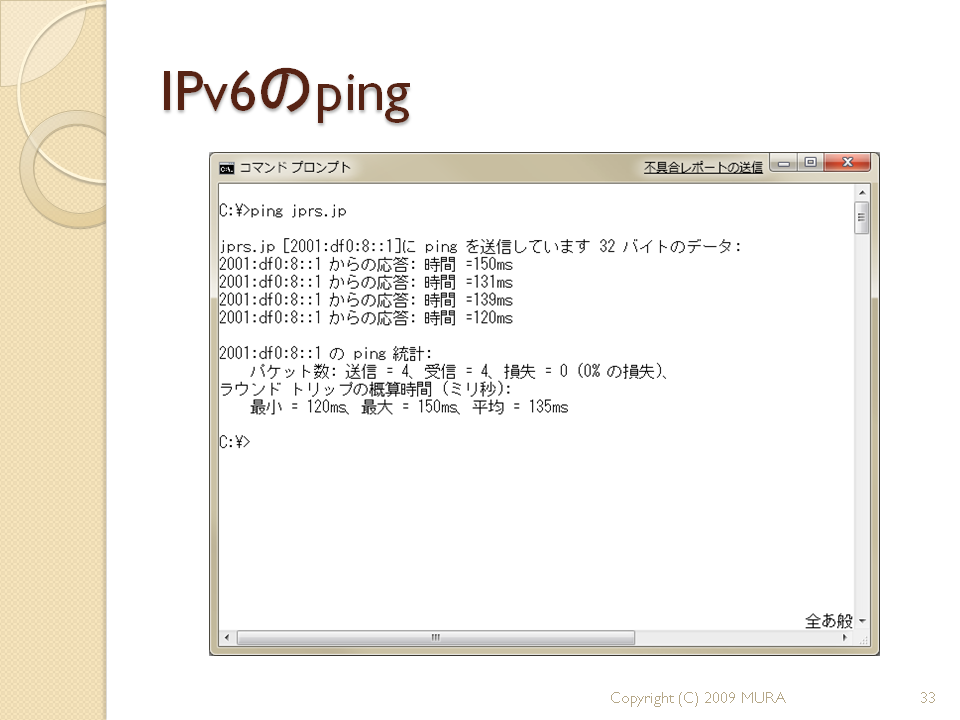Click the horizontal scrollbar right arrow

point(846,637)
